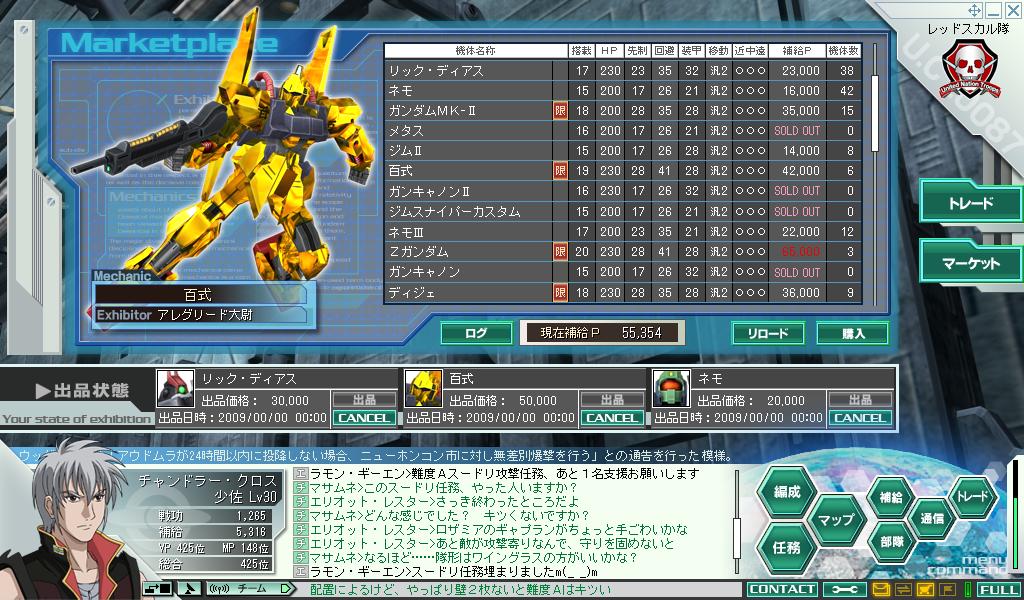
Task: Click the yellow mail envelope icon
Action: 881,590
